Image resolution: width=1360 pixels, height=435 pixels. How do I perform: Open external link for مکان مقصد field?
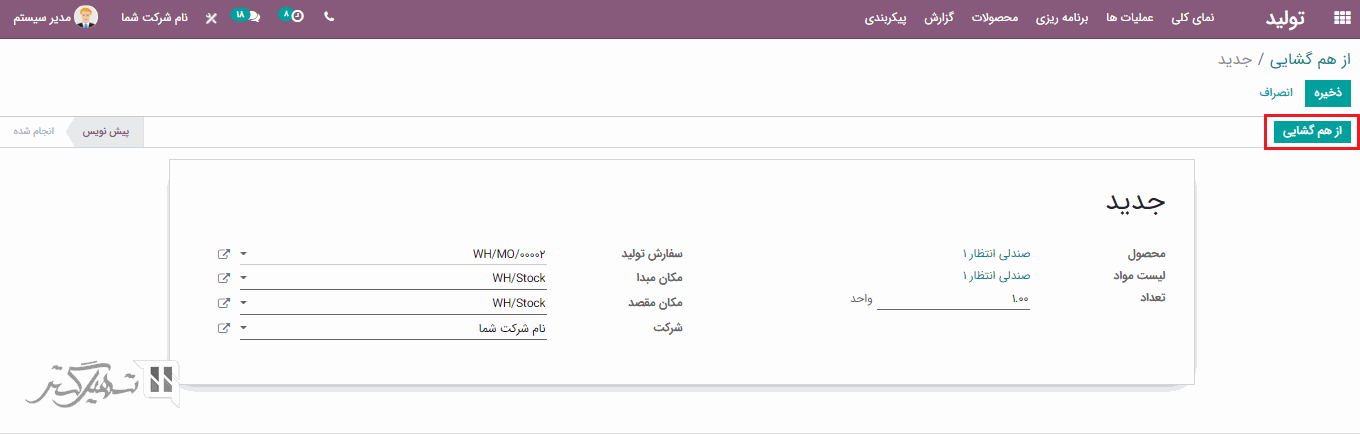tap(224, 303)
